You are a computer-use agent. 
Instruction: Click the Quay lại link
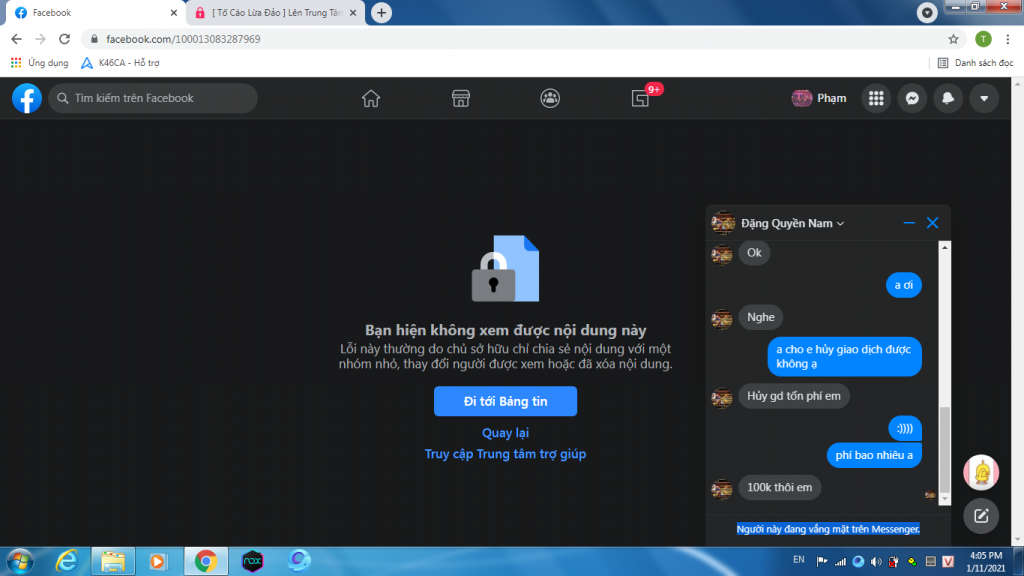tap(505, 433)
